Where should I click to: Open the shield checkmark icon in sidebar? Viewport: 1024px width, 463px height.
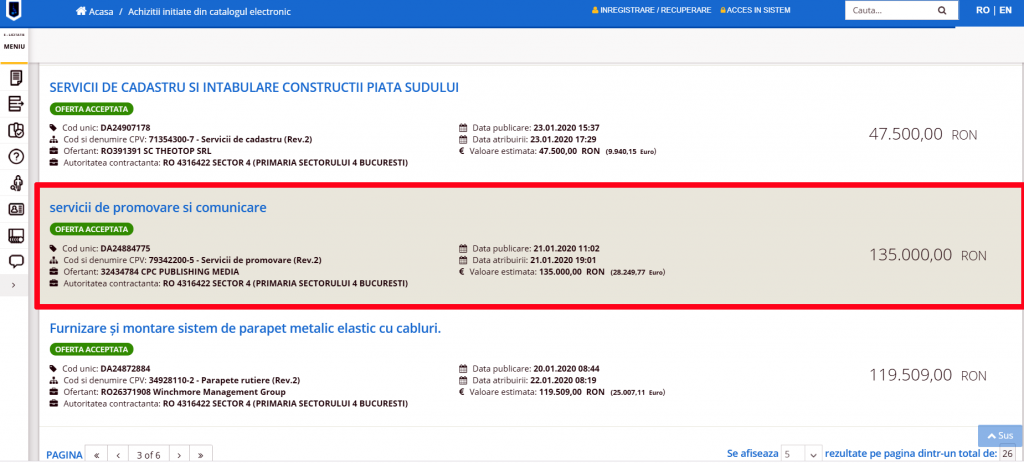coord(16,130)
